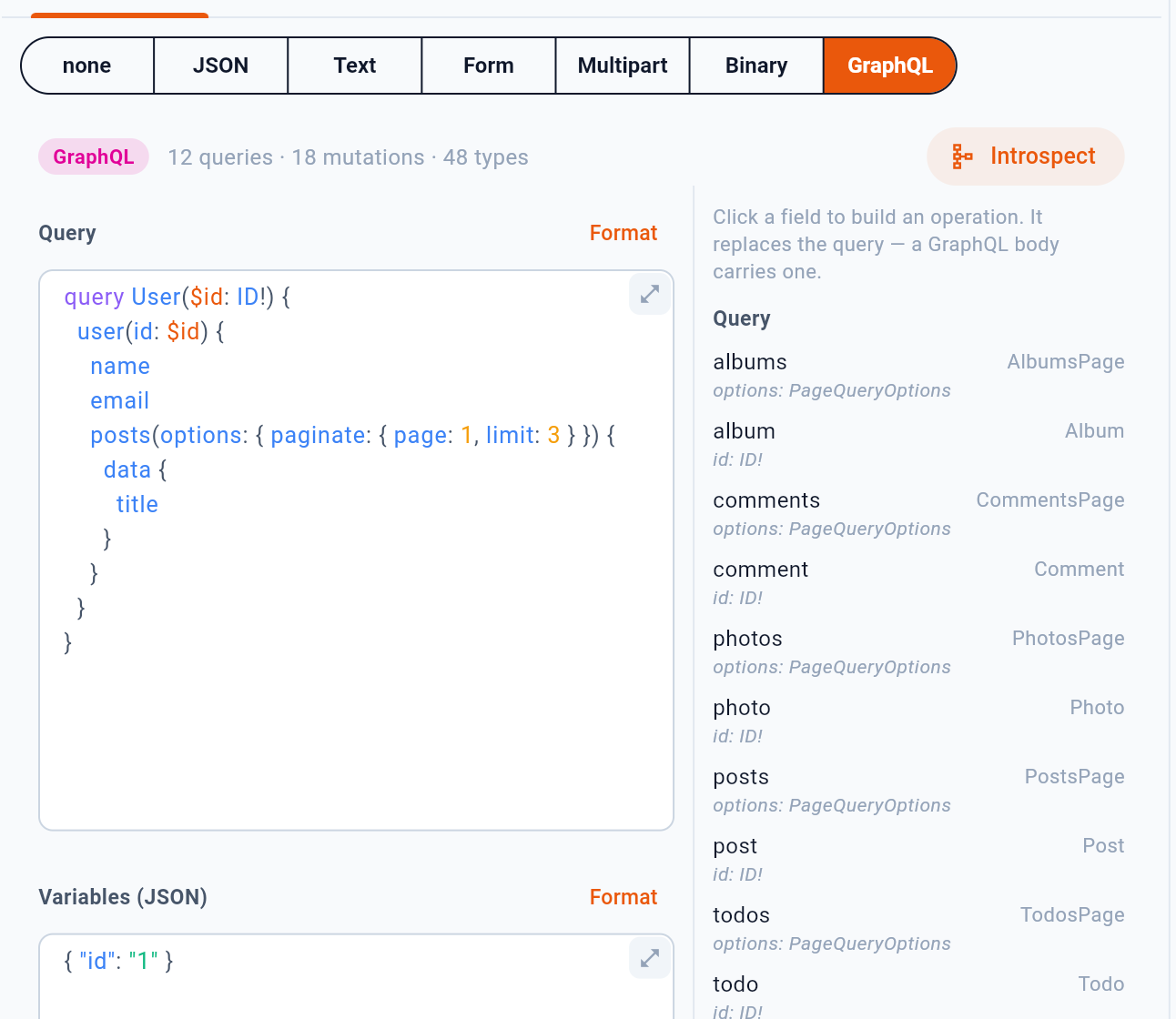
Task: Build operation from albums field
Action: coord(918,375)
